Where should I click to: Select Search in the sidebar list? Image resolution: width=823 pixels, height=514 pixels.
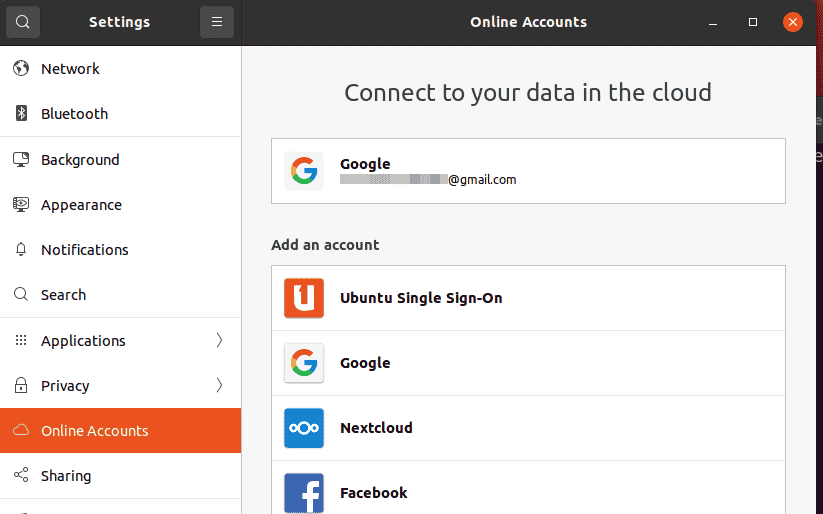tap(120, 295)
